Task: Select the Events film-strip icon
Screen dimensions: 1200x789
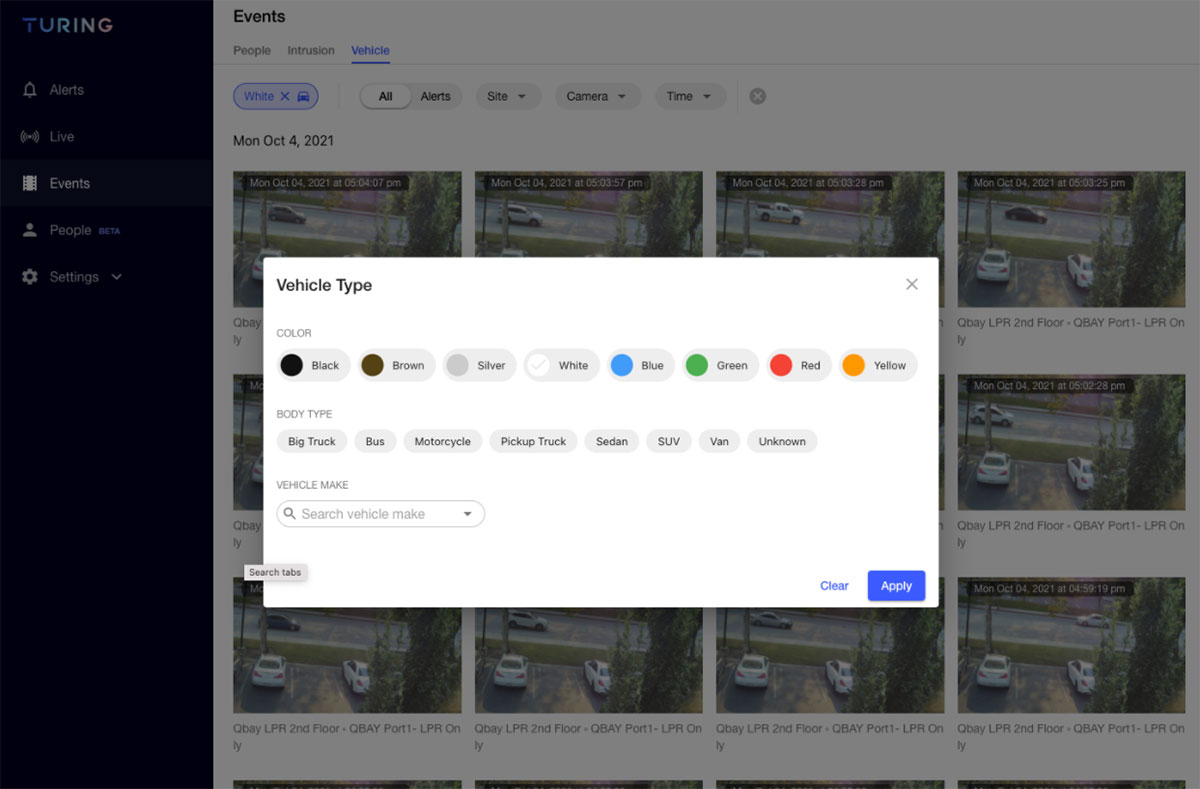Action: pos(30,184)
